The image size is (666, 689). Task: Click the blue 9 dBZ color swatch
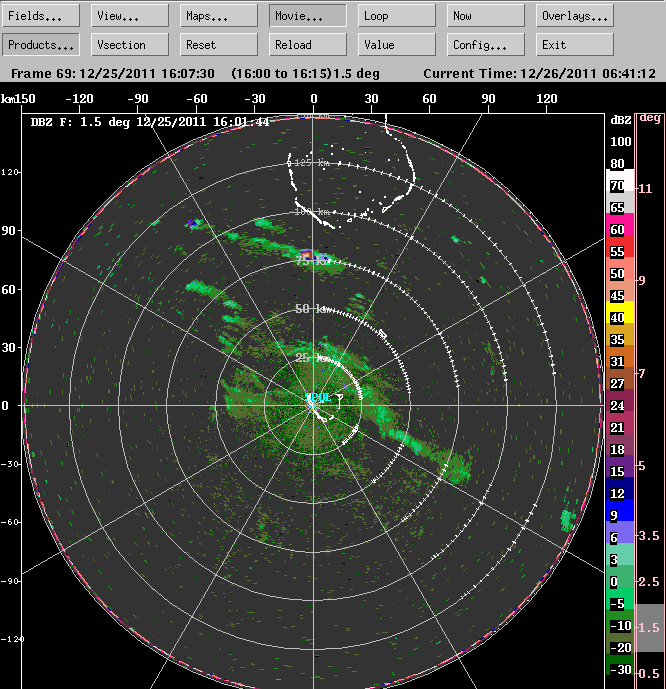(x=620, y=510)
